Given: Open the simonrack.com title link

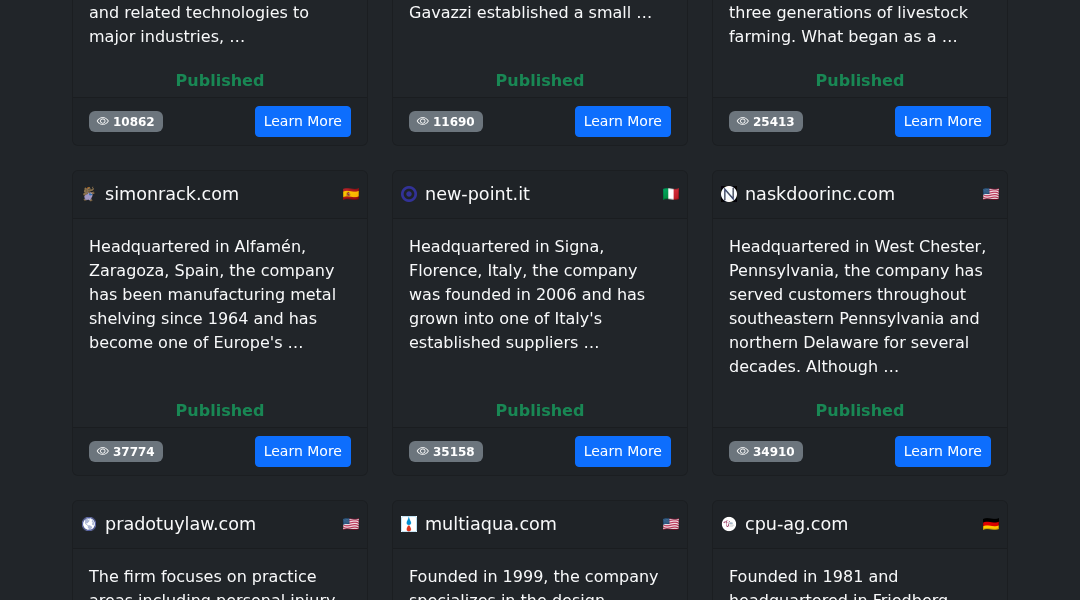Looking at the screenshot, I should [x=172, y=194].
